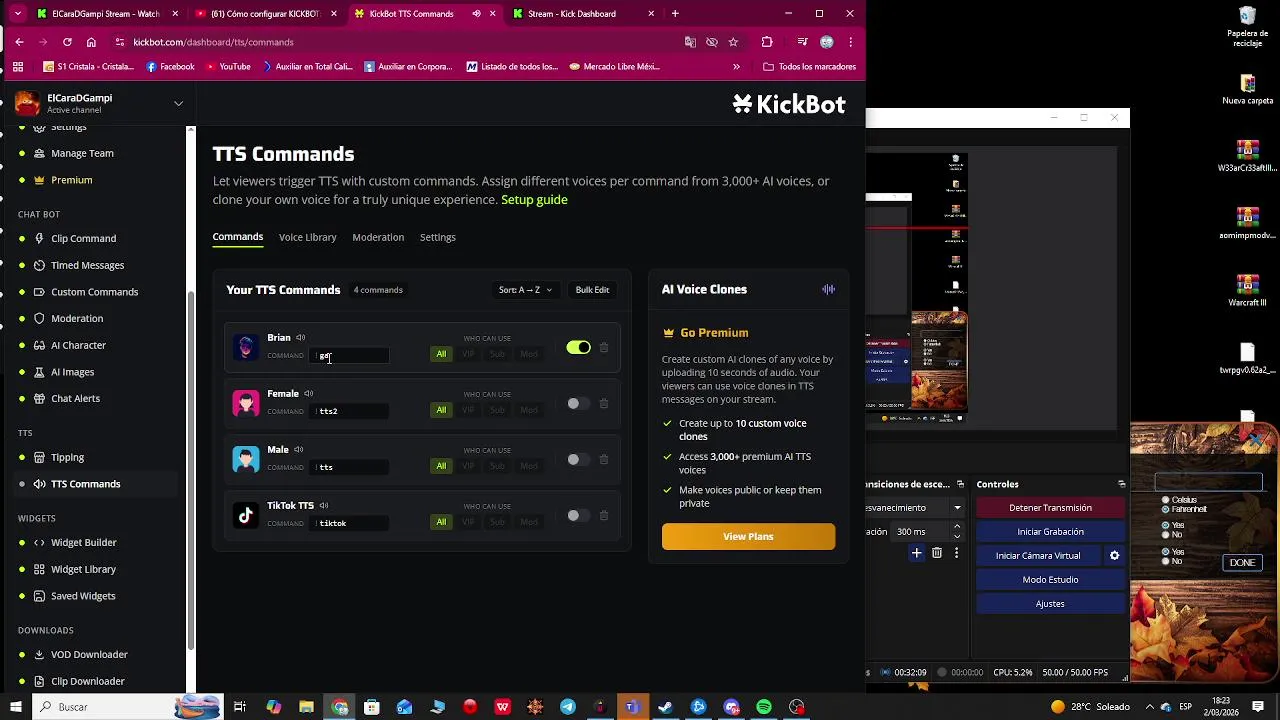
Task: Toggle VIP access for Brian command
Action: pyautogui.click(x=468, y=354)
